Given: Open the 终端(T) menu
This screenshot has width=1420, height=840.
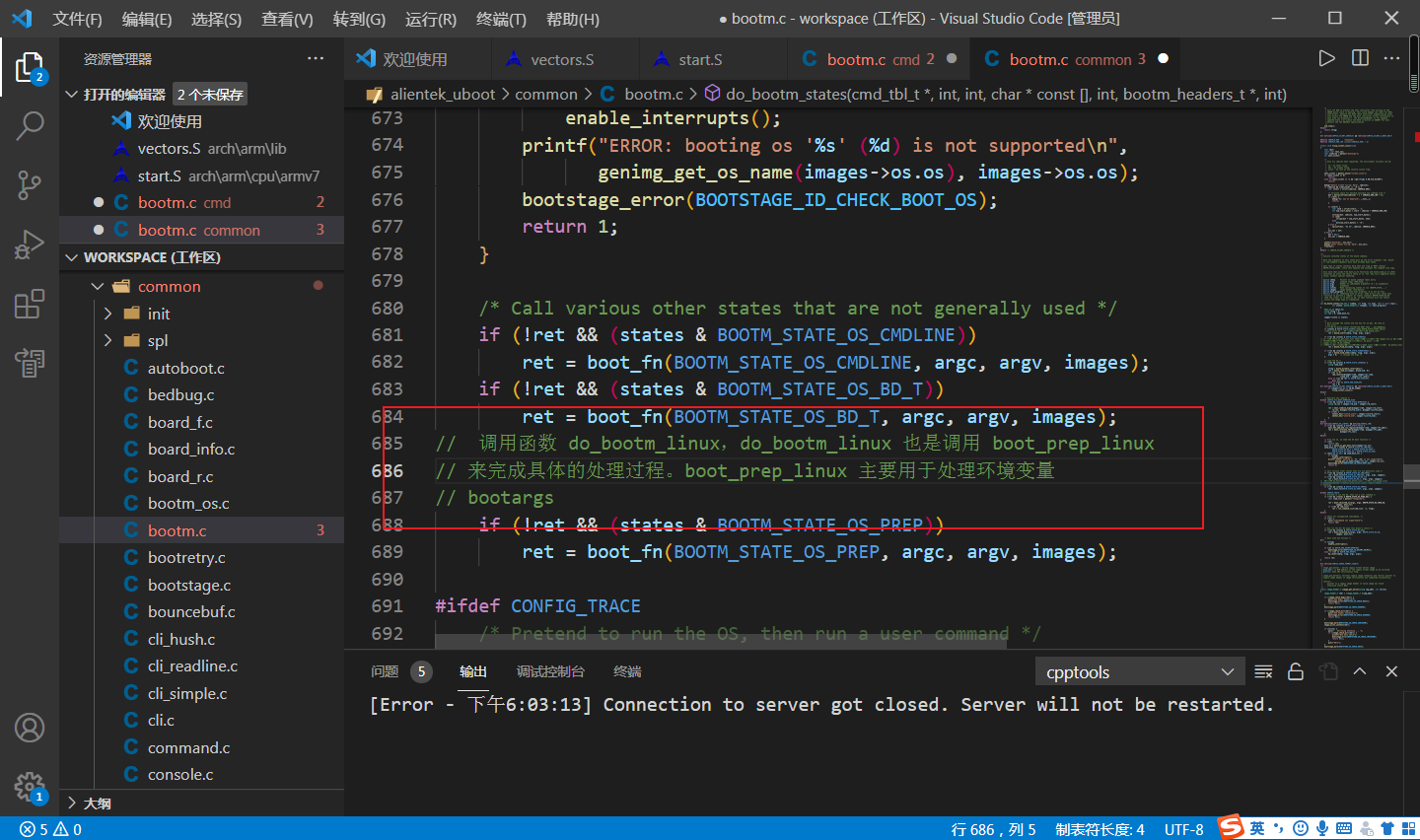Looking at the screenshot, I should tap(501, 19).
